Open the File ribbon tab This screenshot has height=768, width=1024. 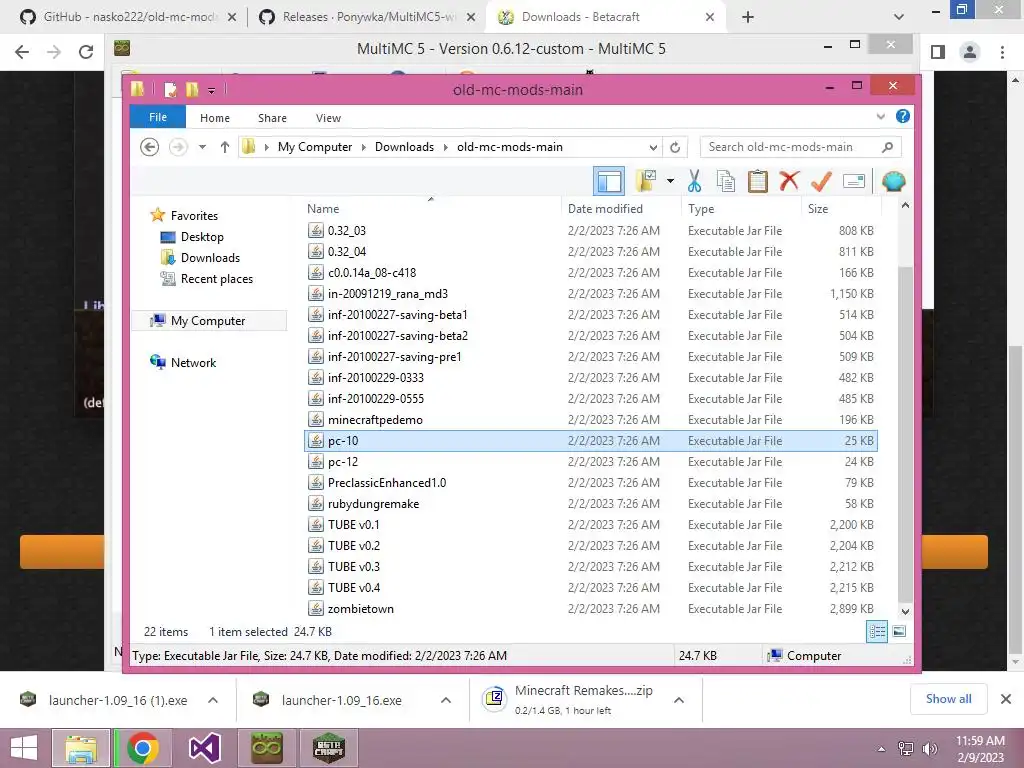[x=157, y=117]
